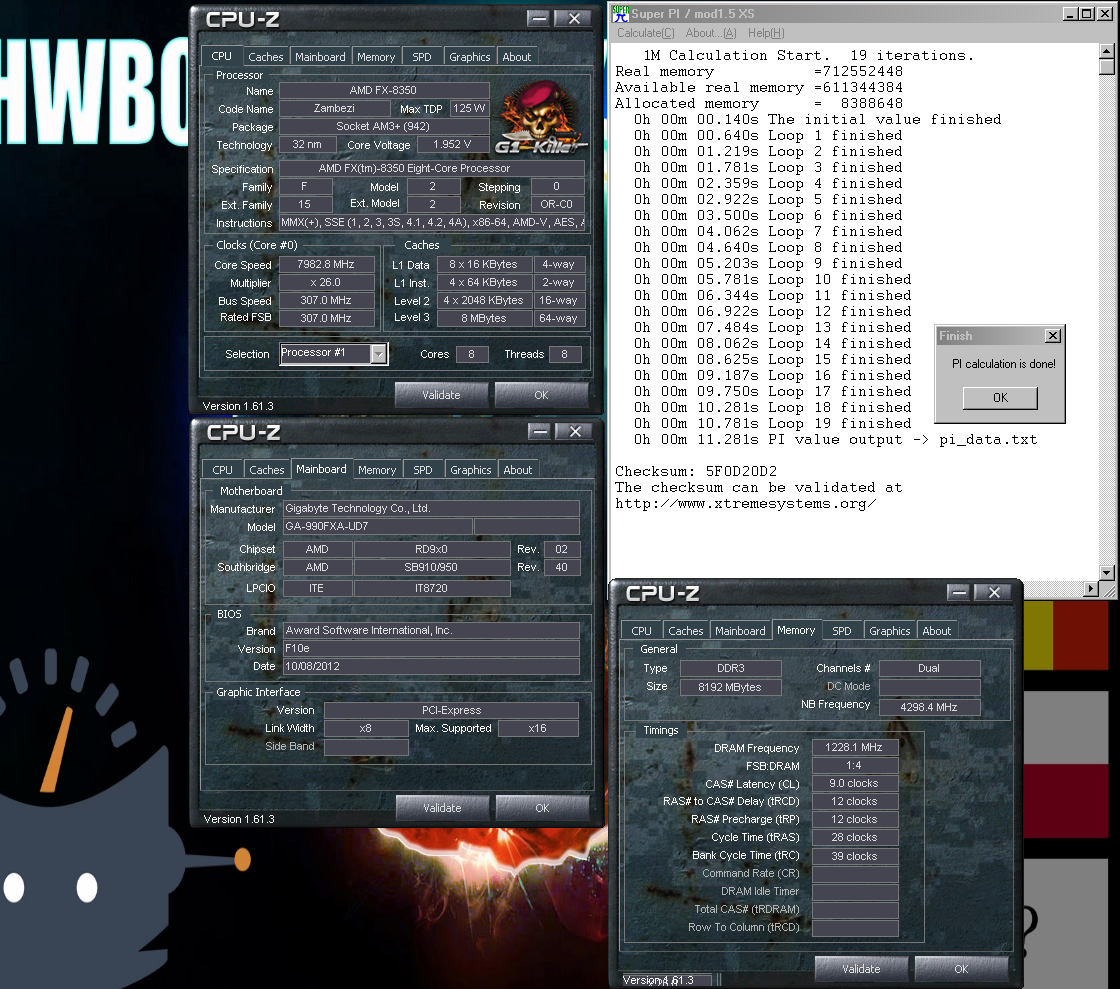Click the CAS# Latency value '9.0 clocks'
Screen dimensions: 1120x989
[854, 783]
